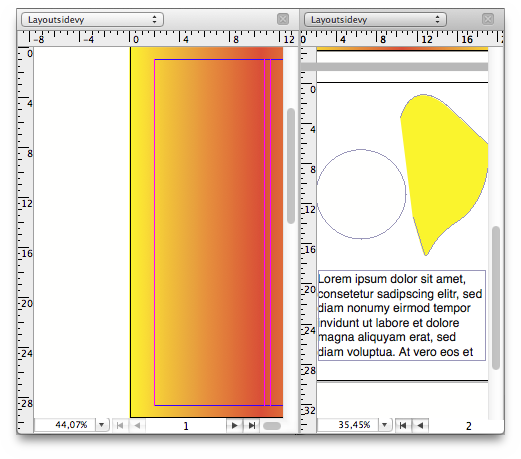Close the left layout pane

(x=283, y=19)
